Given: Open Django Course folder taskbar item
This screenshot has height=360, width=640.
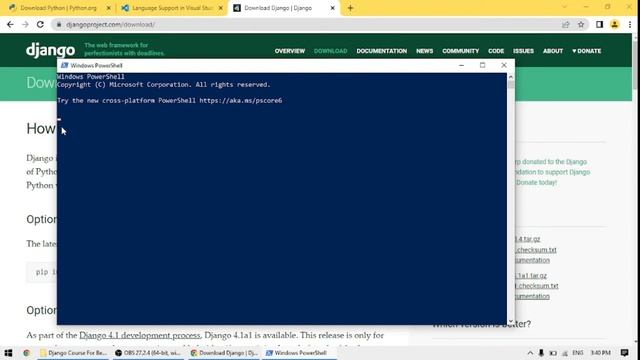Looking at the screenshot, I should pyautogui.click(x=73, y=353).
